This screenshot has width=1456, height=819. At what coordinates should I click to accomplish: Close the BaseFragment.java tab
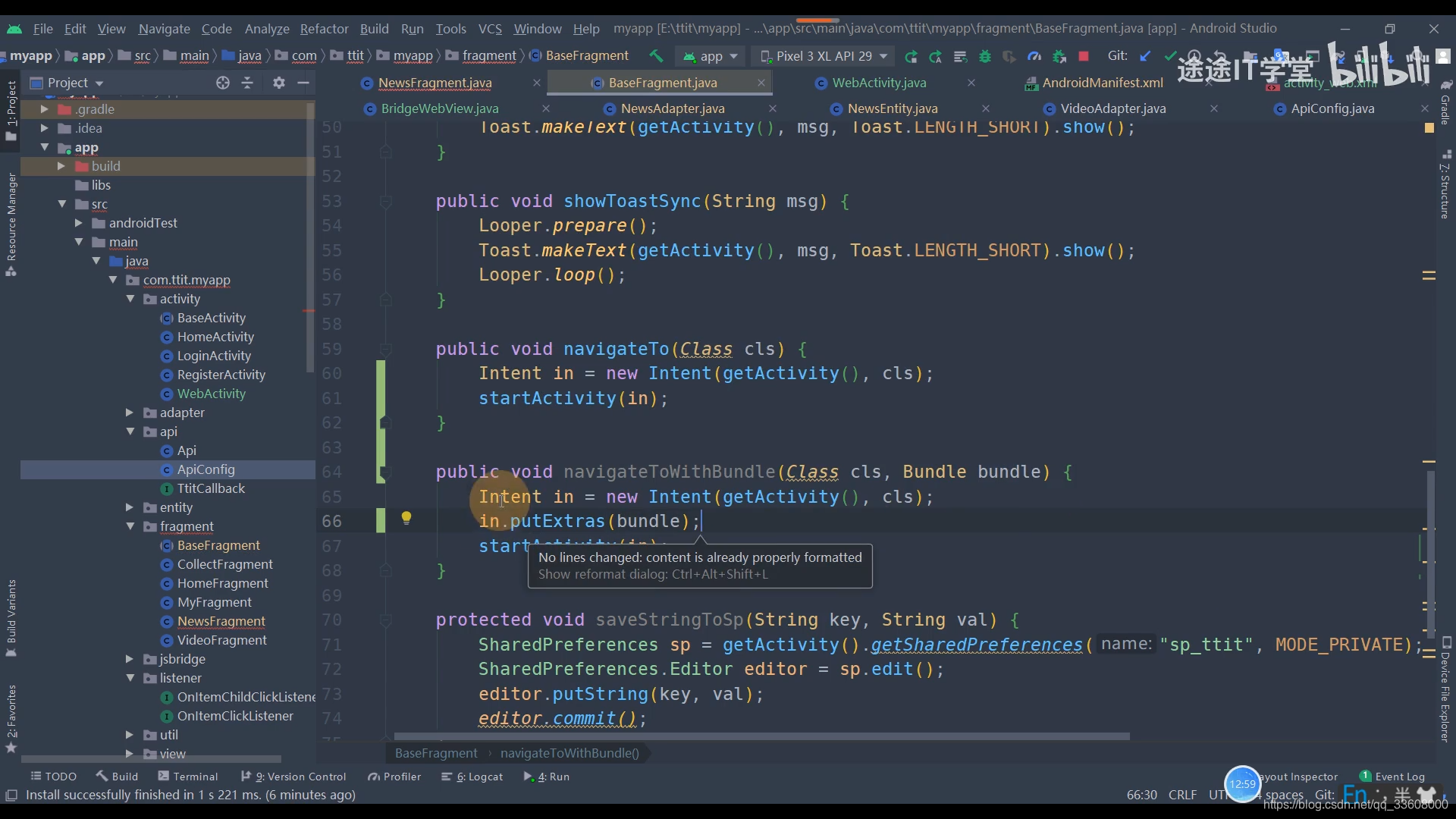(761, 83)
